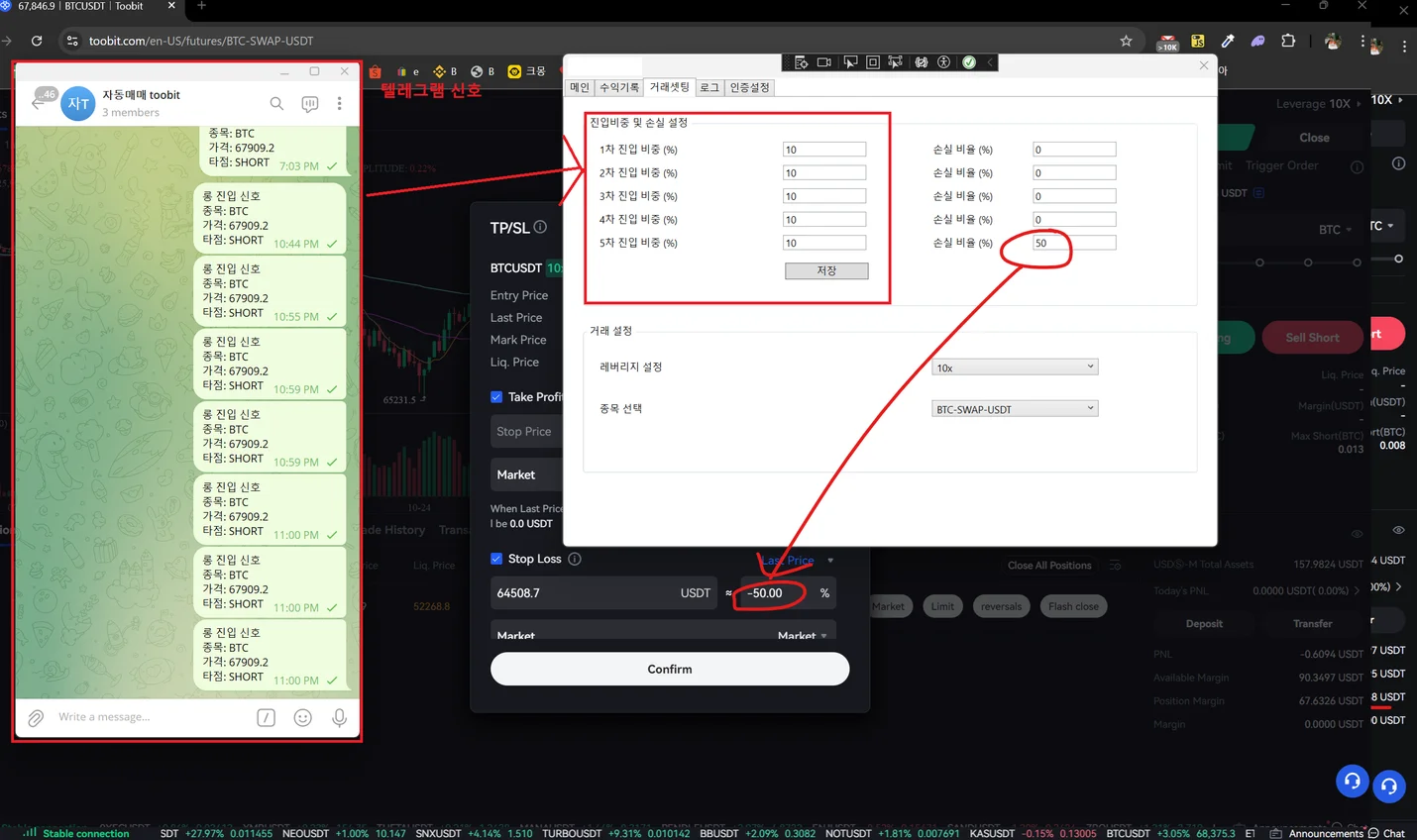Open the Gmail >10K extension icon
This screenshot has width=1417, height=840.
click(1167, 42)
